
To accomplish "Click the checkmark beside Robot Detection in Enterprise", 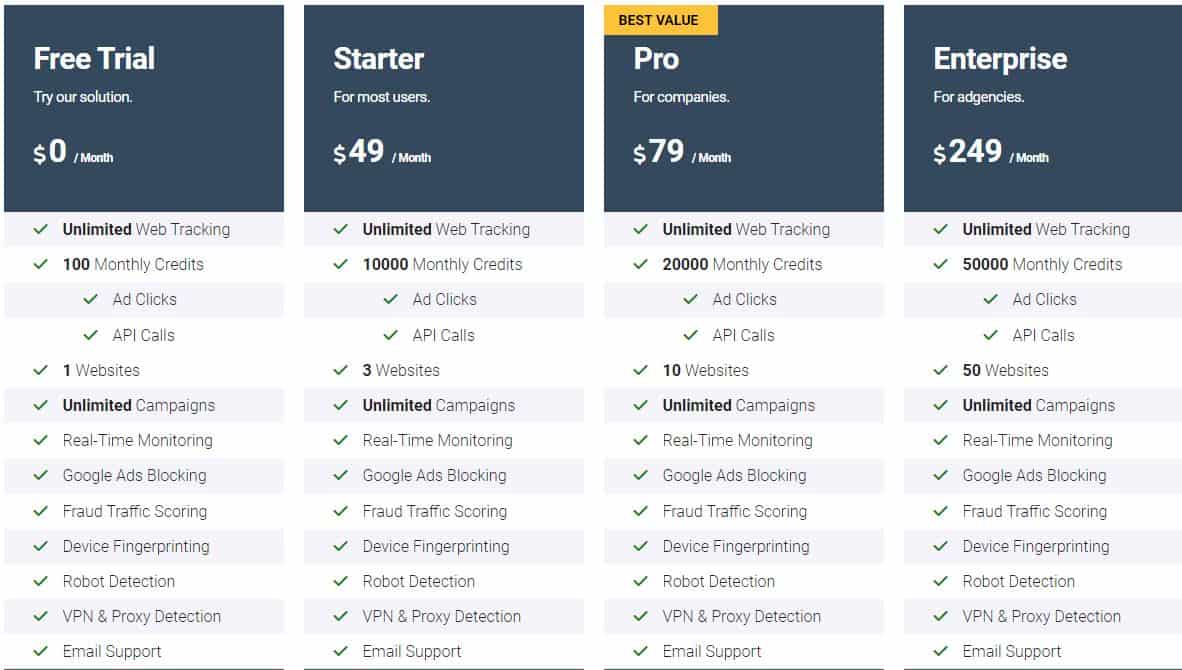I will coord(941,581).
